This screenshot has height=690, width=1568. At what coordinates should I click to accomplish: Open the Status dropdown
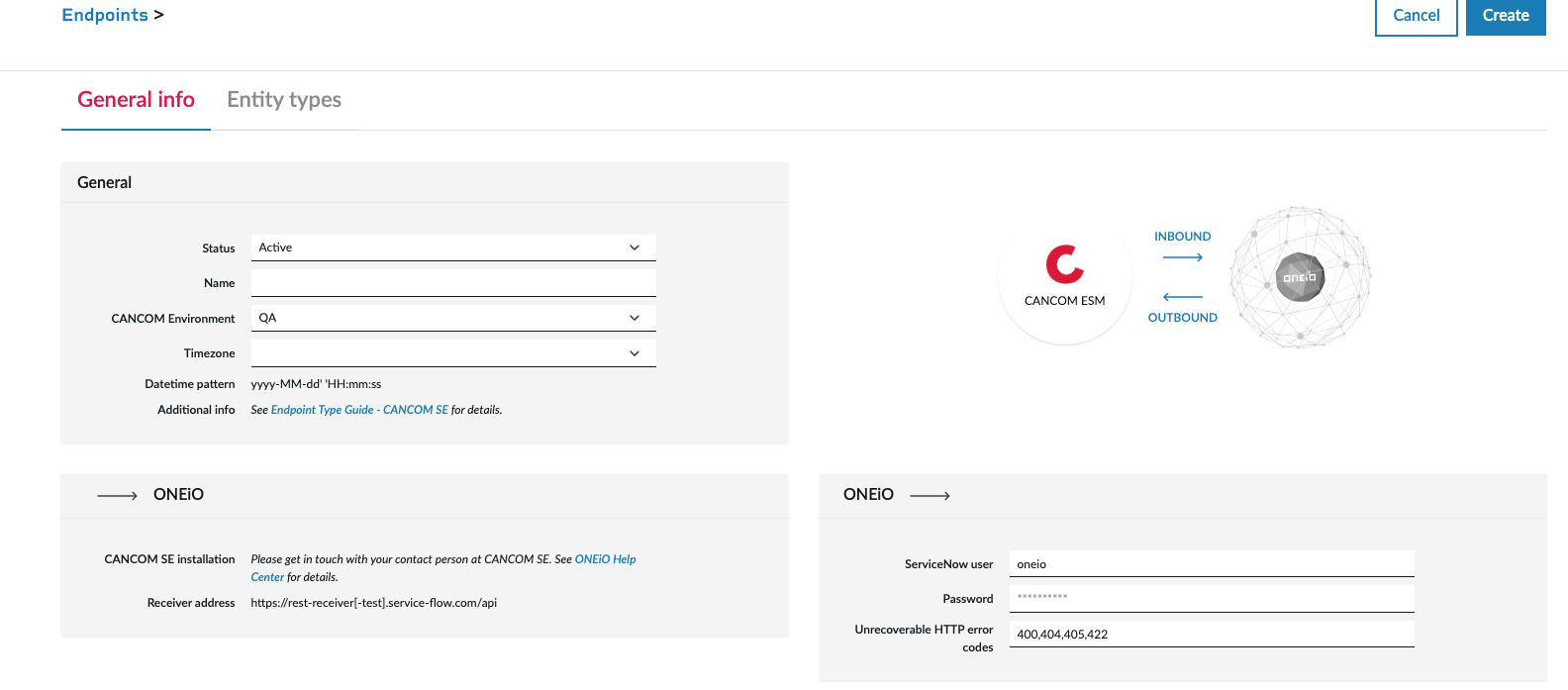453,247
